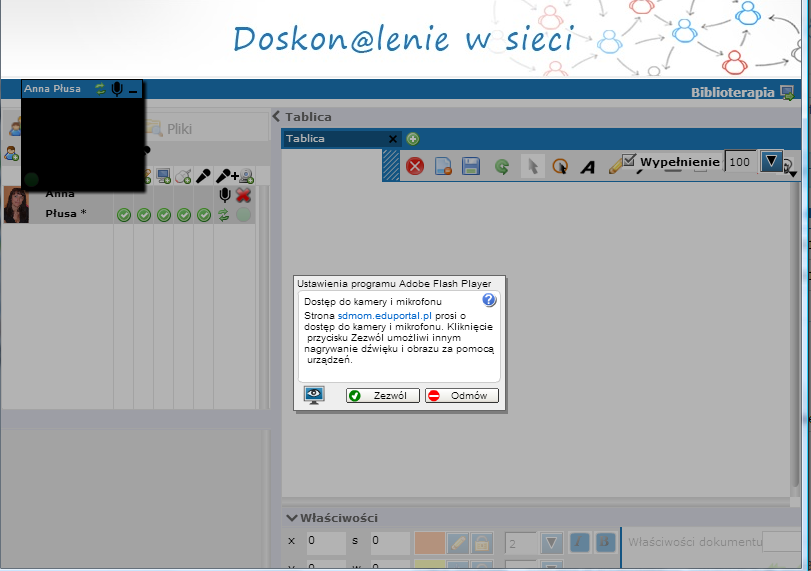Click the whiteboard vertical scrollbar
811x571 pixels.
point(795,336)
